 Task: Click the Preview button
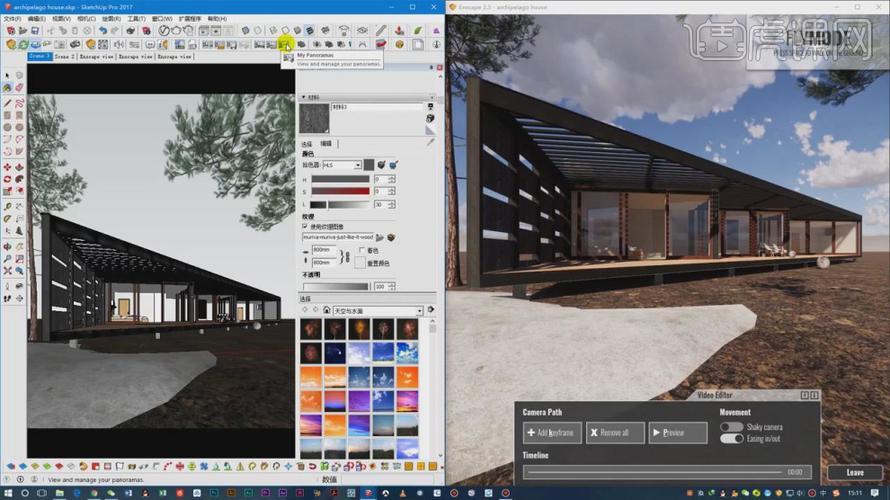(x=678, y=432)
